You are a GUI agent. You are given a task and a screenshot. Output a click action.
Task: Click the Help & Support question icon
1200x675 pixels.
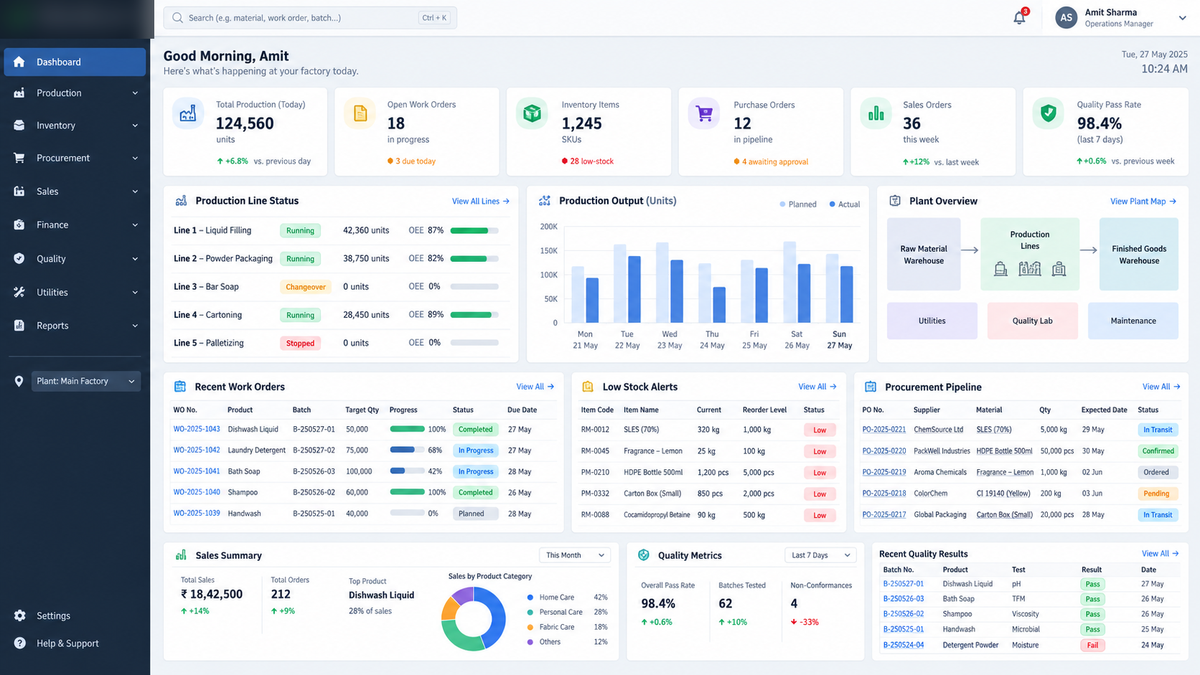pos(19,643)
